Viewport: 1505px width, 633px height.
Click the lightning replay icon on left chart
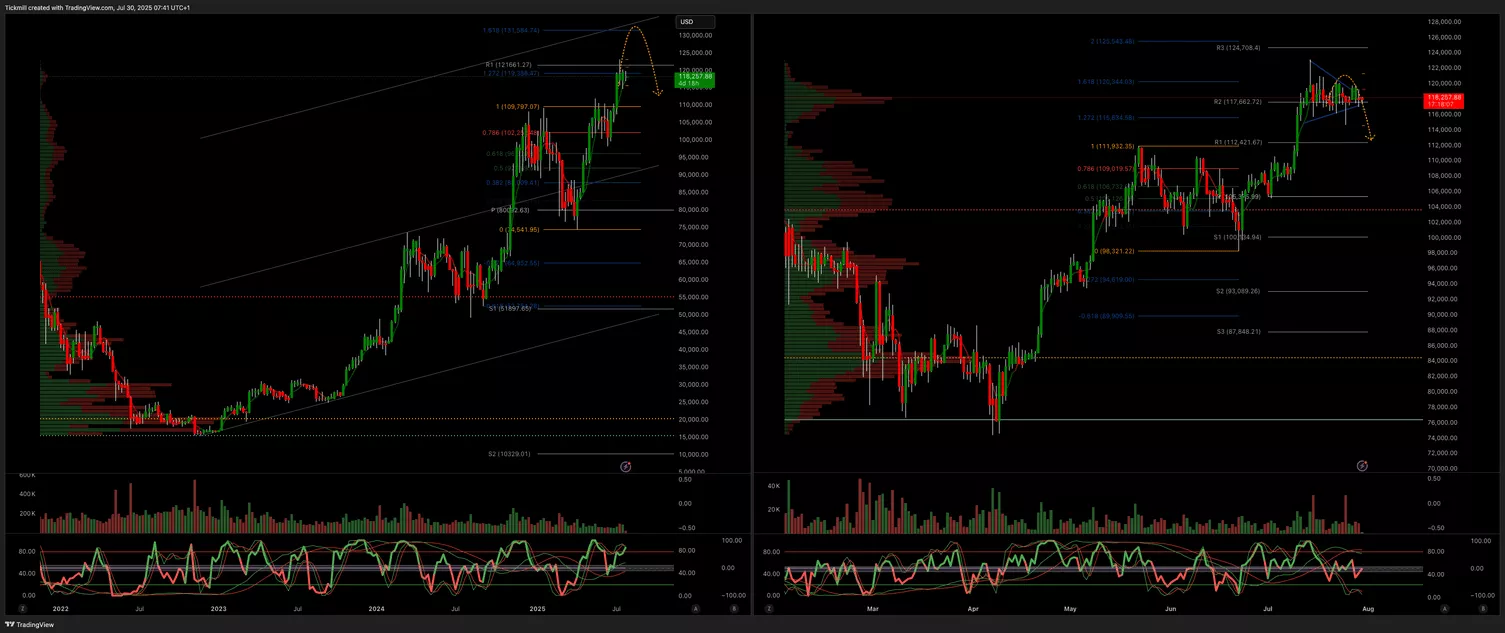(626, 466)
